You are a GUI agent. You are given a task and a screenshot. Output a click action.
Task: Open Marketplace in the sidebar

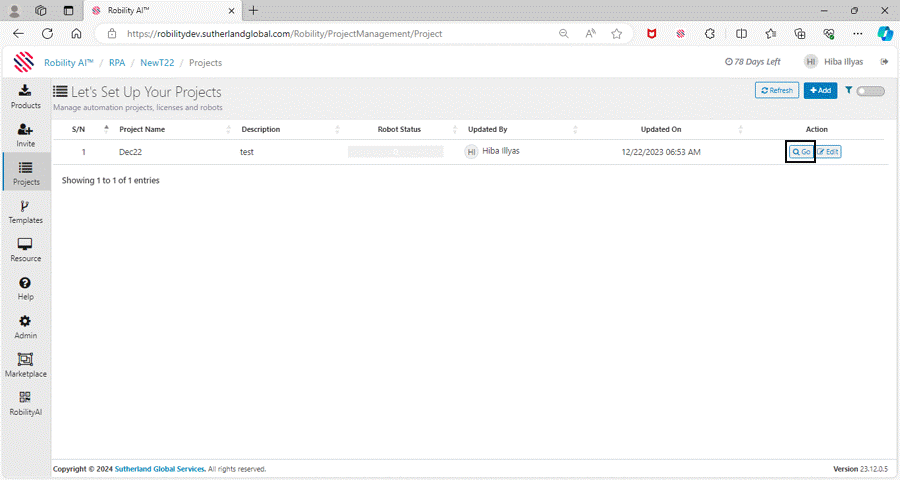(25, 366)
